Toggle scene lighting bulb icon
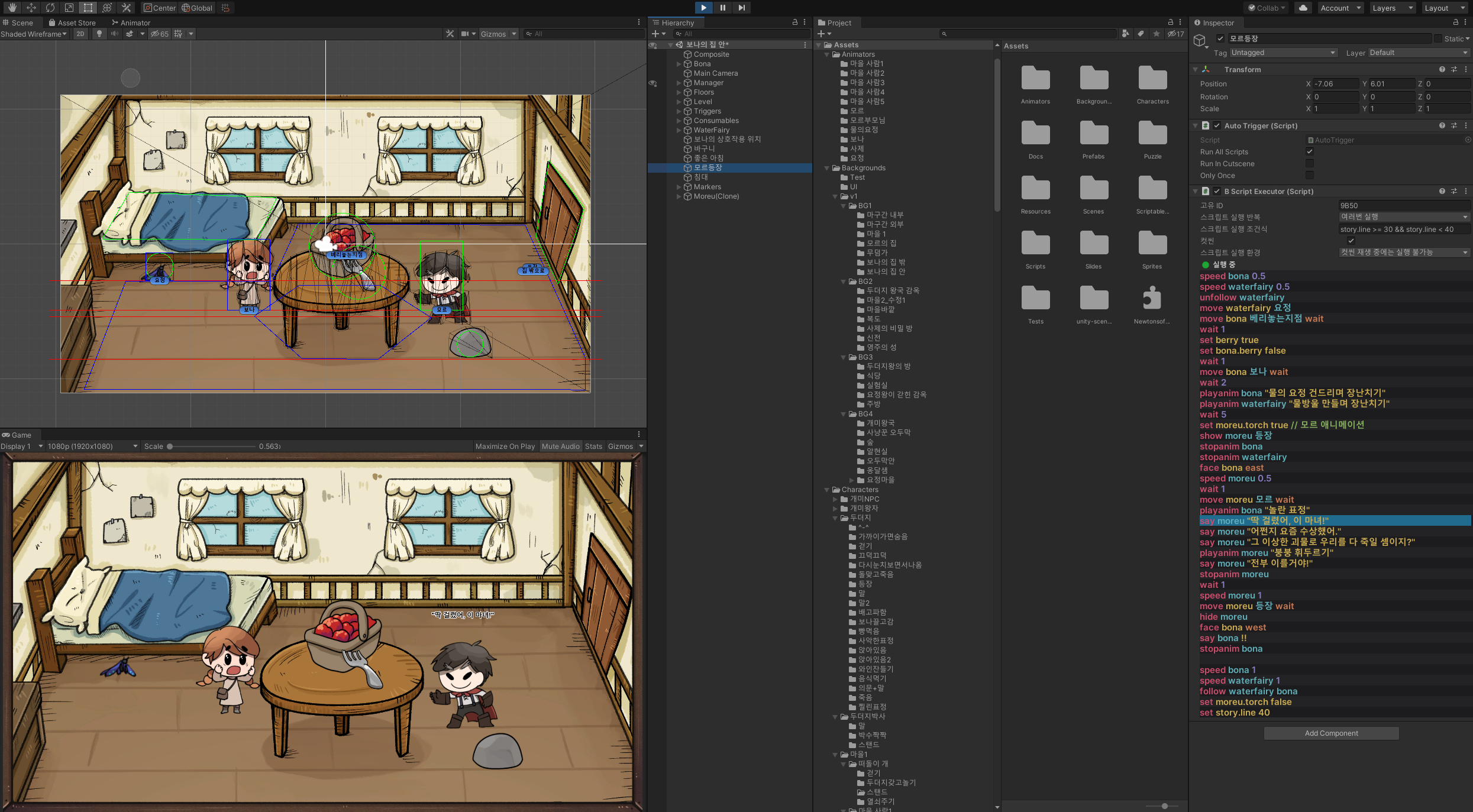 coord(99,34)
